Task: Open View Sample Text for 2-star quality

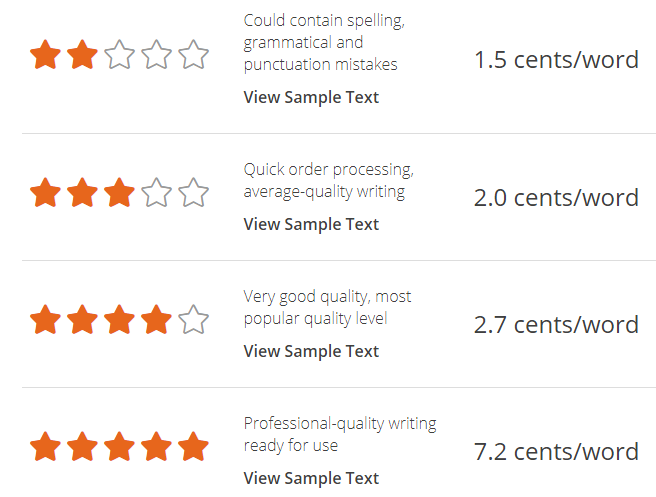Action: click(311, 97)
